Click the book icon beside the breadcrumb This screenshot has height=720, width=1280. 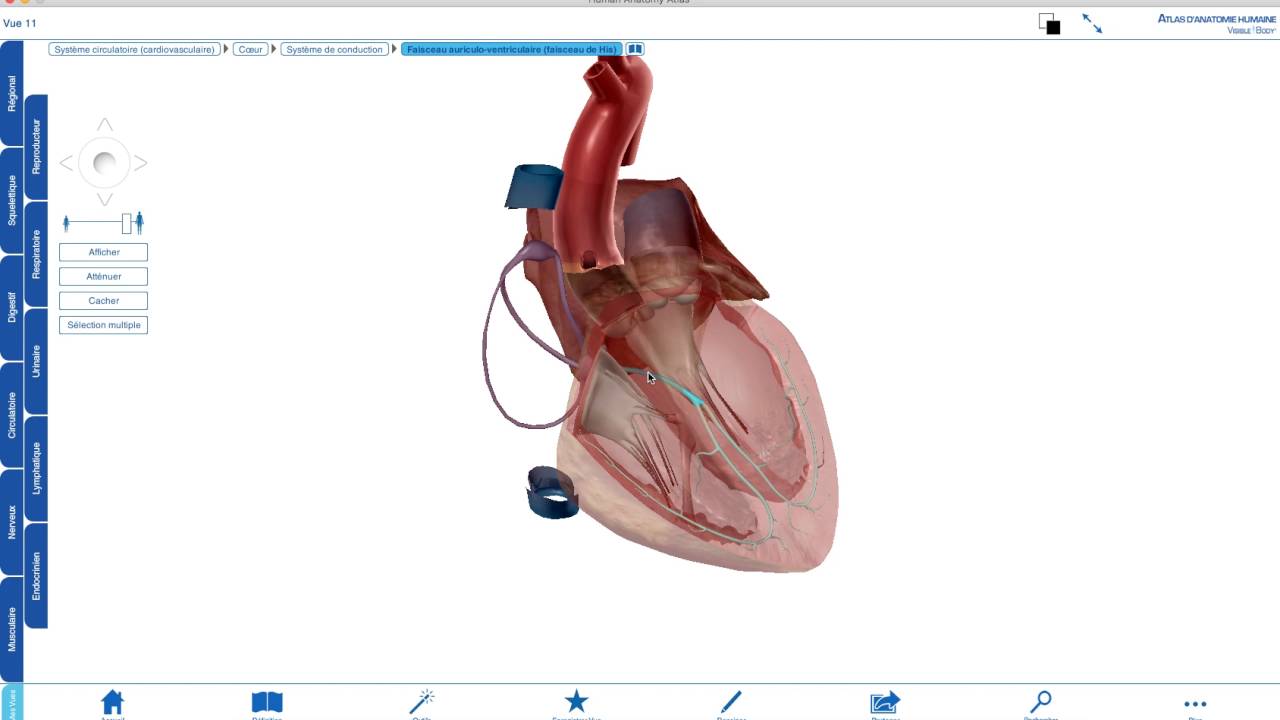coord(635,49)
